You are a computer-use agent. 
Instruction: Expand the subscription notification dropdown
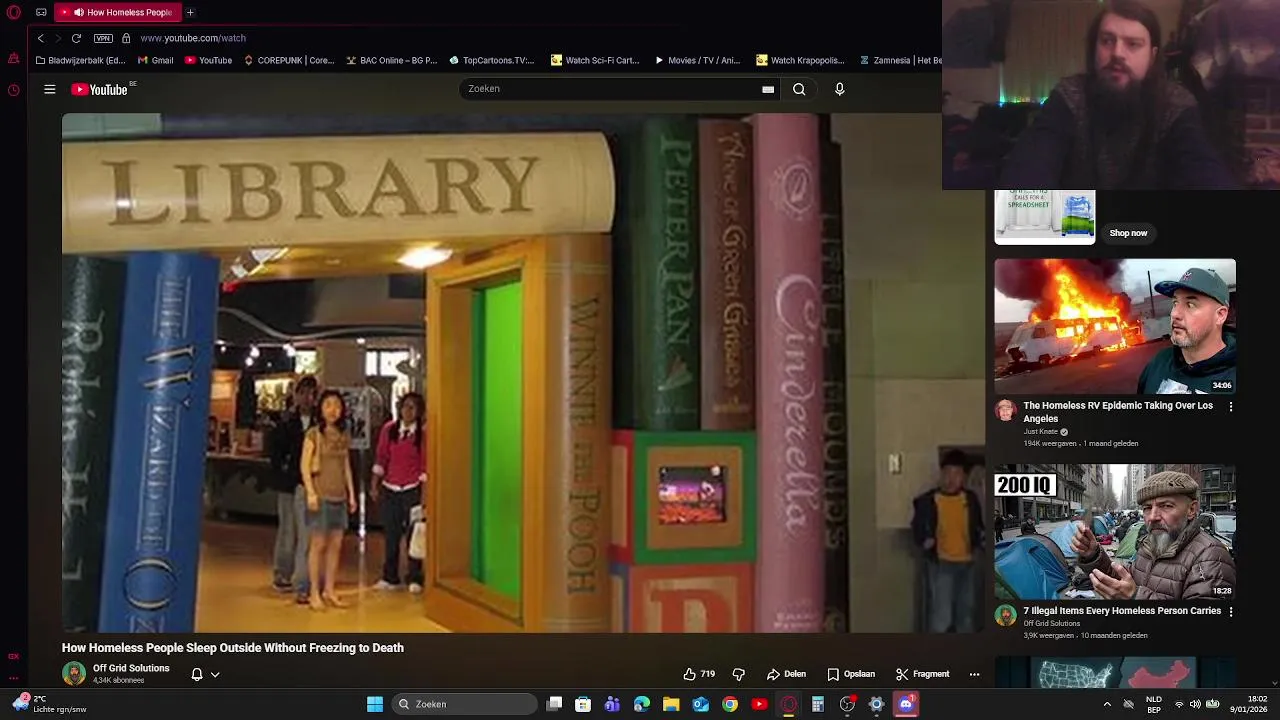[215, 674]
